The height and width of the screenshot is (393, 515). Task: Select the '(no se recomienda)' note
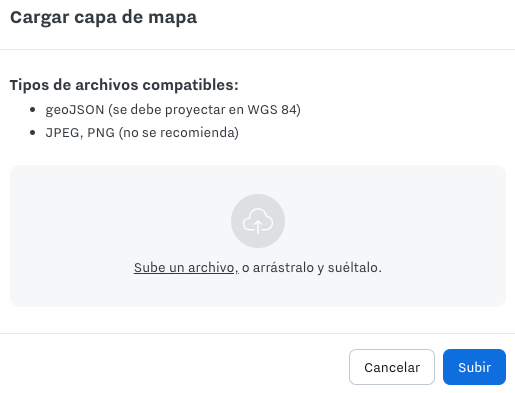pos(179,133)
